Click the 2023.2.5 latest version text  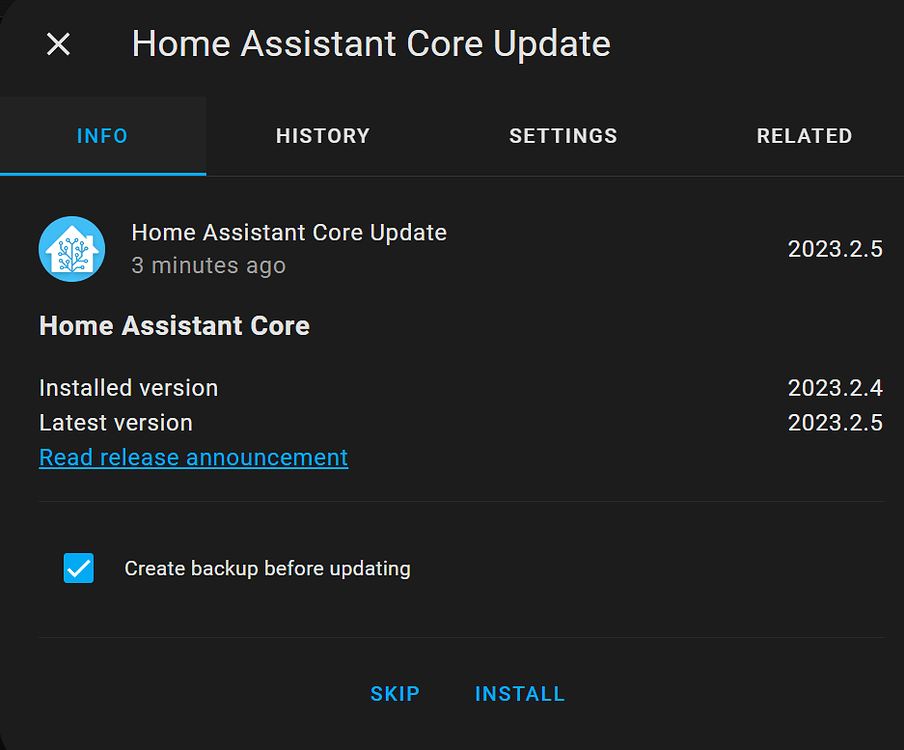(835, 422)
